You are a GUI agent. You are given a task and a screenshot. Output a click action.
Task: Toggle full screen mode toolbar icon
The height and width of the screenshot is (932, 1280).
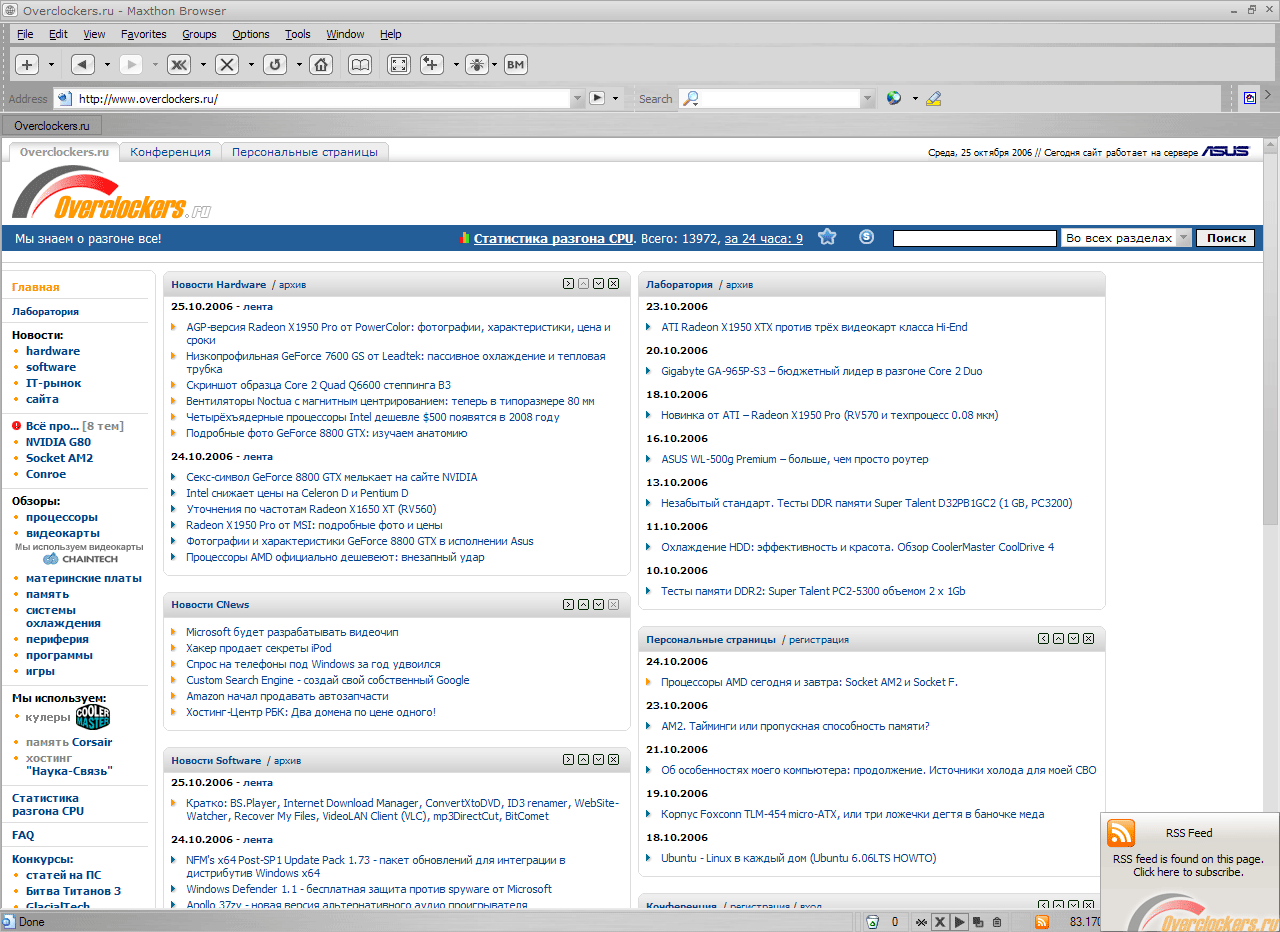(x=398, y=65)
